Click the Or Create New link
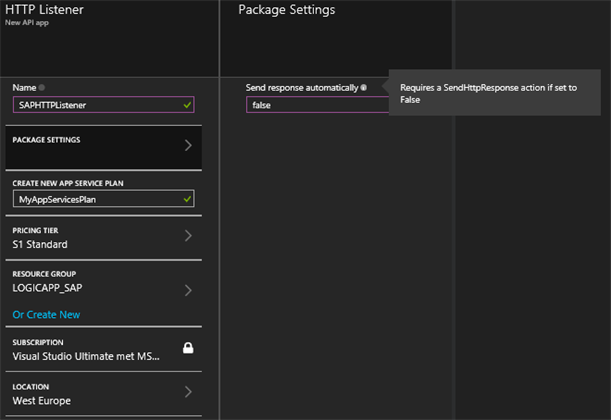611x420 pixels. pyautogui.click(x=46, y=314)
